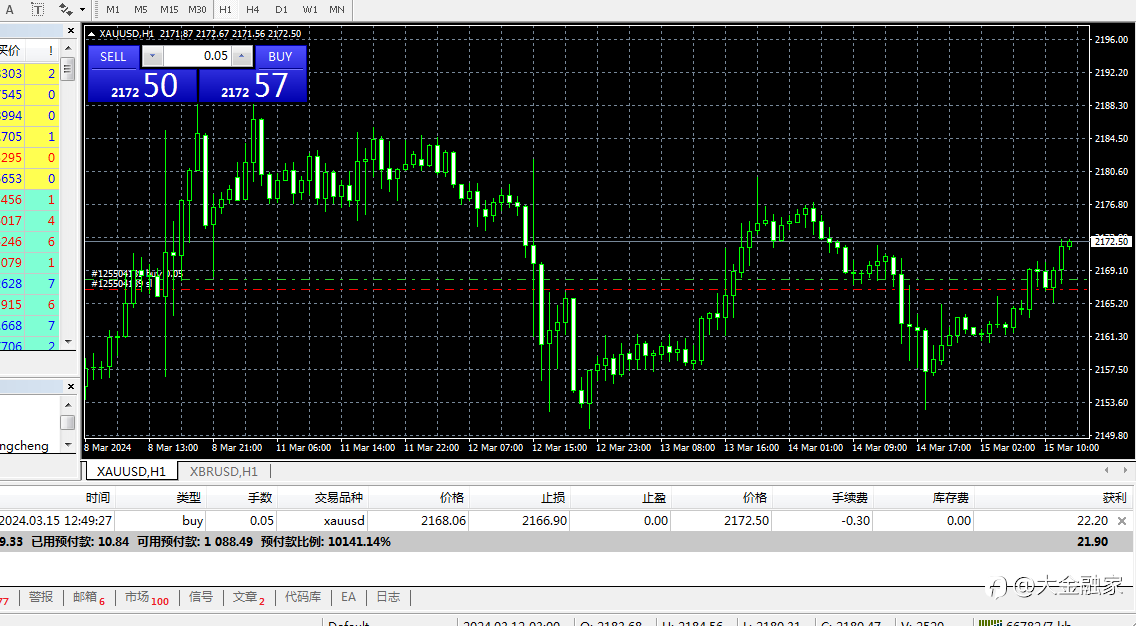Sort orders by 时间 column header
Screen dimensions: 1136x626
tap(57, 498)
